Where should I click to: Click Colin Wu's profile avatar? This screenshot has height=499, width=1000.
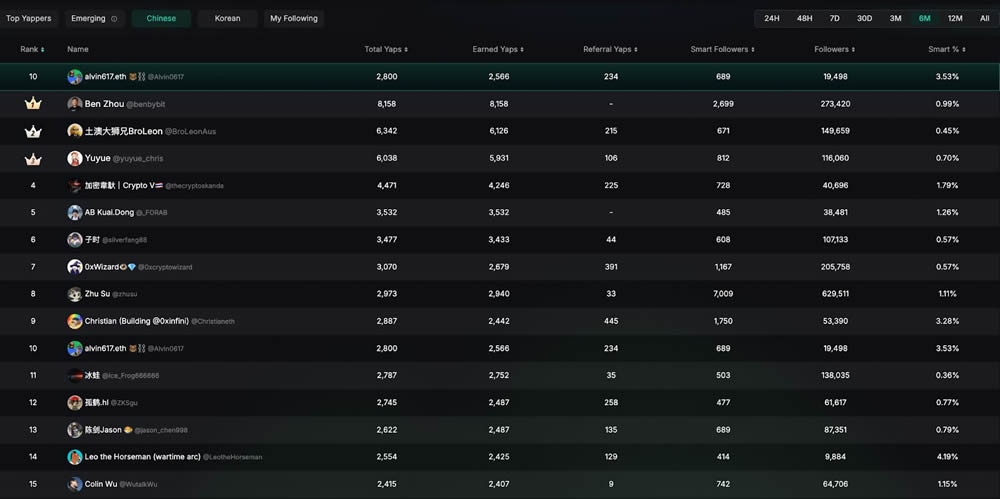75,484
